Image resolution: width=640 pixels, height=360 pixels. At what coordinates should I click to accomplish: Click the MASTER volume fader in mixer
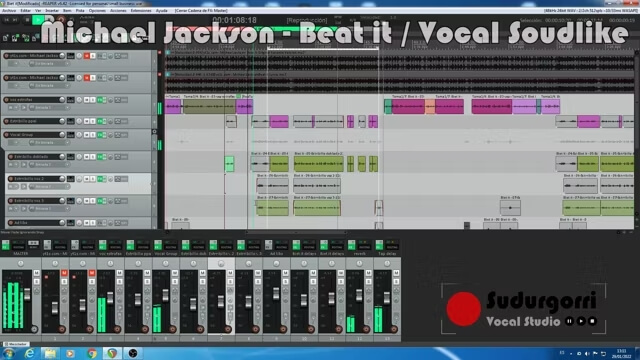[x=27, y=294]
